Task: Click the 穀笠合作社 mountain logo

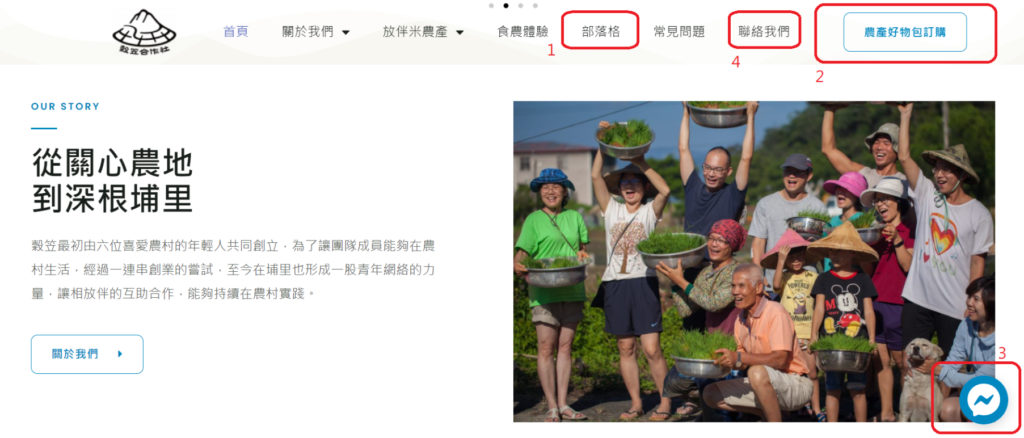Action: tap(144, 31)
